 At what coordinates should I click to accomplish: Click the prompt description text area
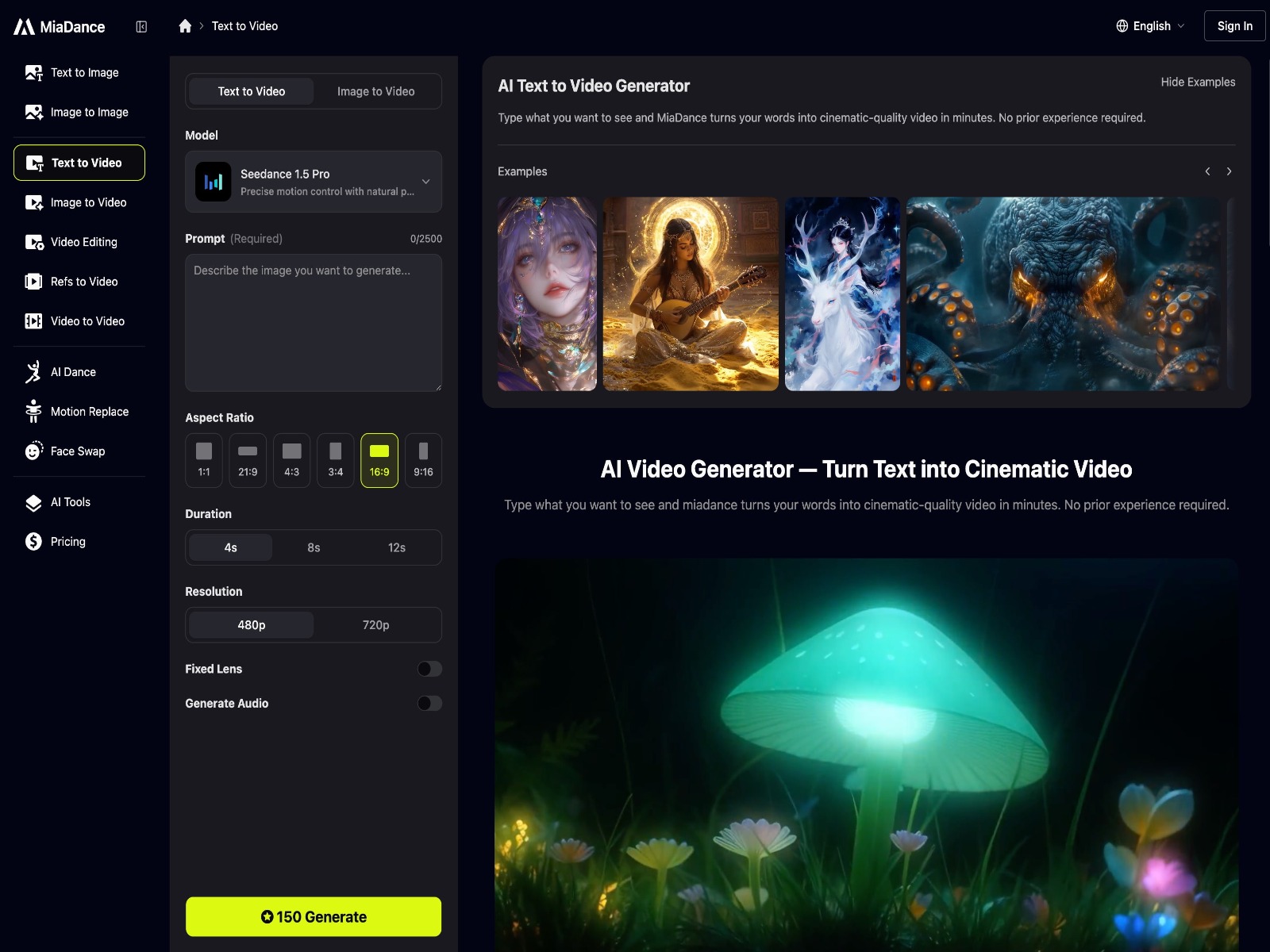[x=314, y=323]
